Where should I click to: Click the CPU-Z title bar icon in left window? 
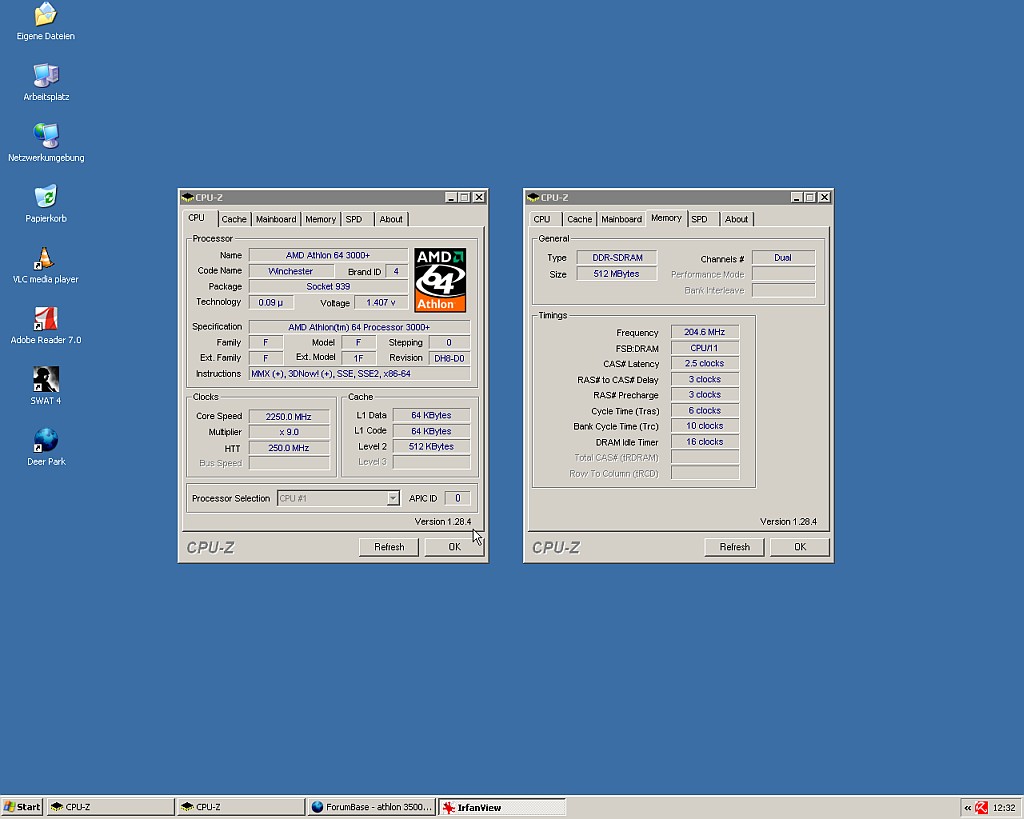point(187,197)
